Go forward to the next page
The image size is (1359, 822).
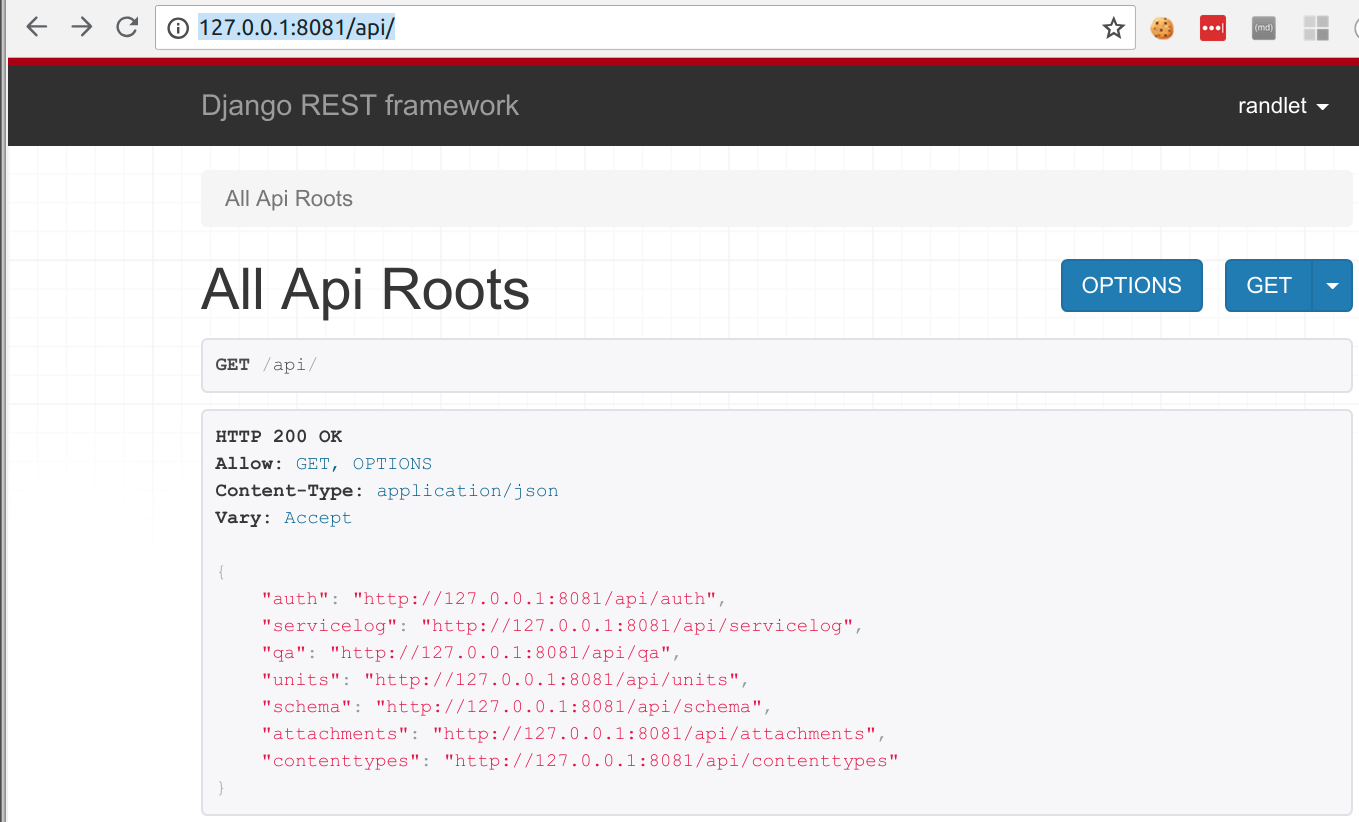click(x=82, y=28)
